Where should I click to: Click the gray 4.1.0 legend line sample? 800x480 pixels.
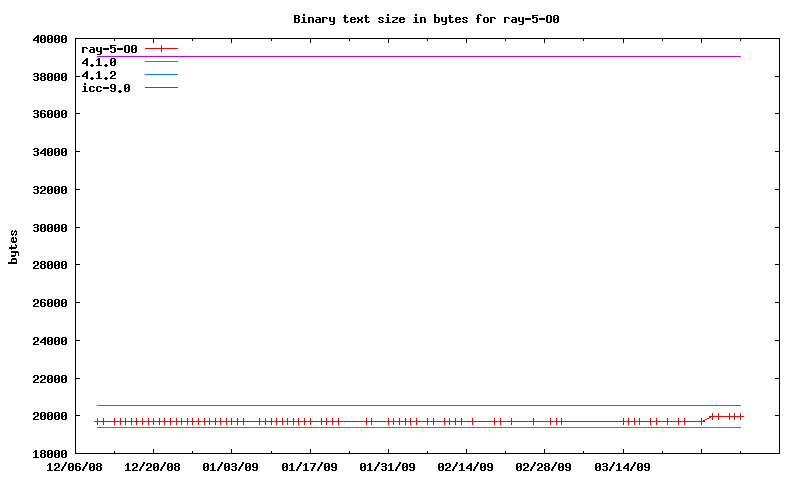[x=161, y=62]
